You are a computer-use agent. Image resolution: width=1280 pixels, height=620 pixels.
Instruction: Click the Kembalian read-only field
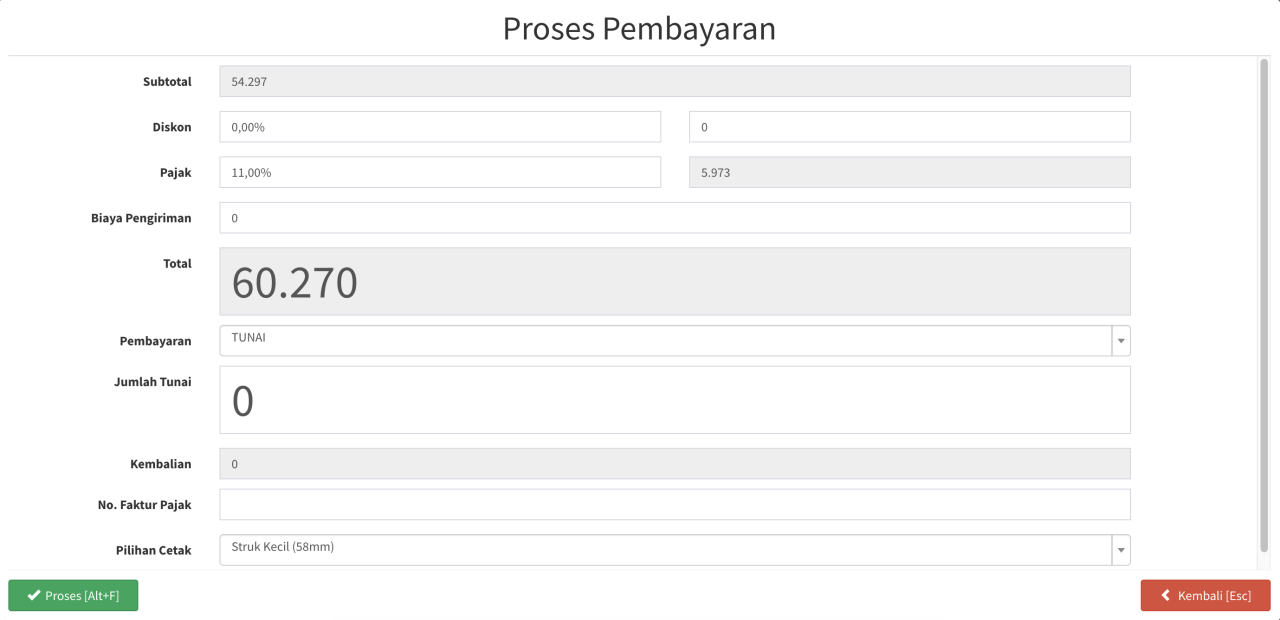click(675, 464)
